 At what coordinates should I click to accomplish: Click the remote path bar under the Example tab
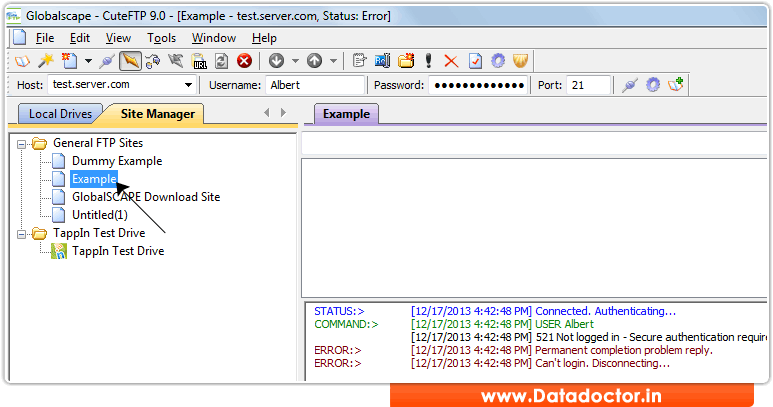[x=534, y=145]
